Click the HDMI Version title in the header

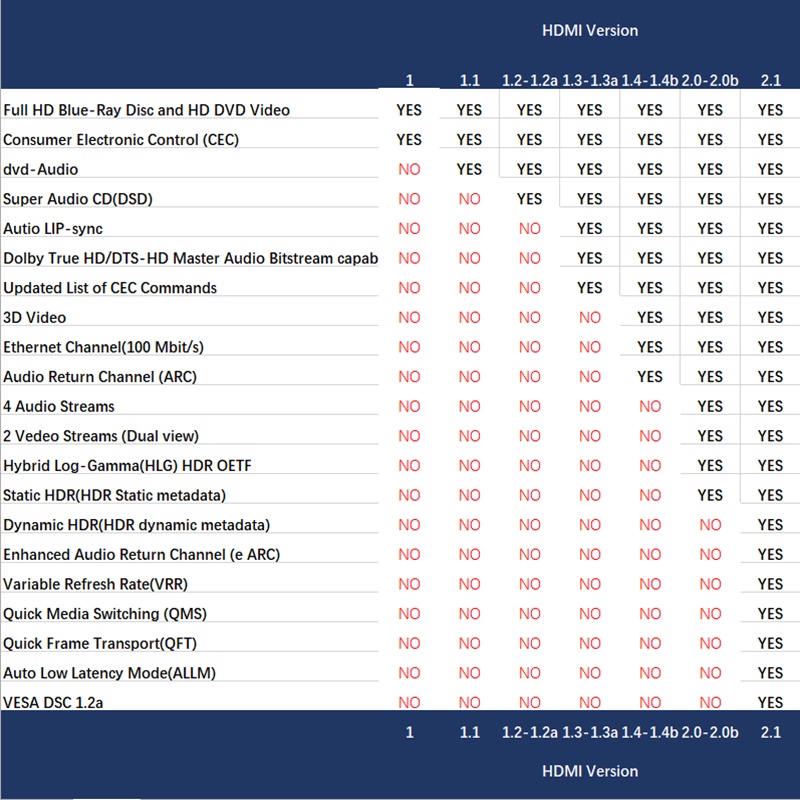pos(589,30)
